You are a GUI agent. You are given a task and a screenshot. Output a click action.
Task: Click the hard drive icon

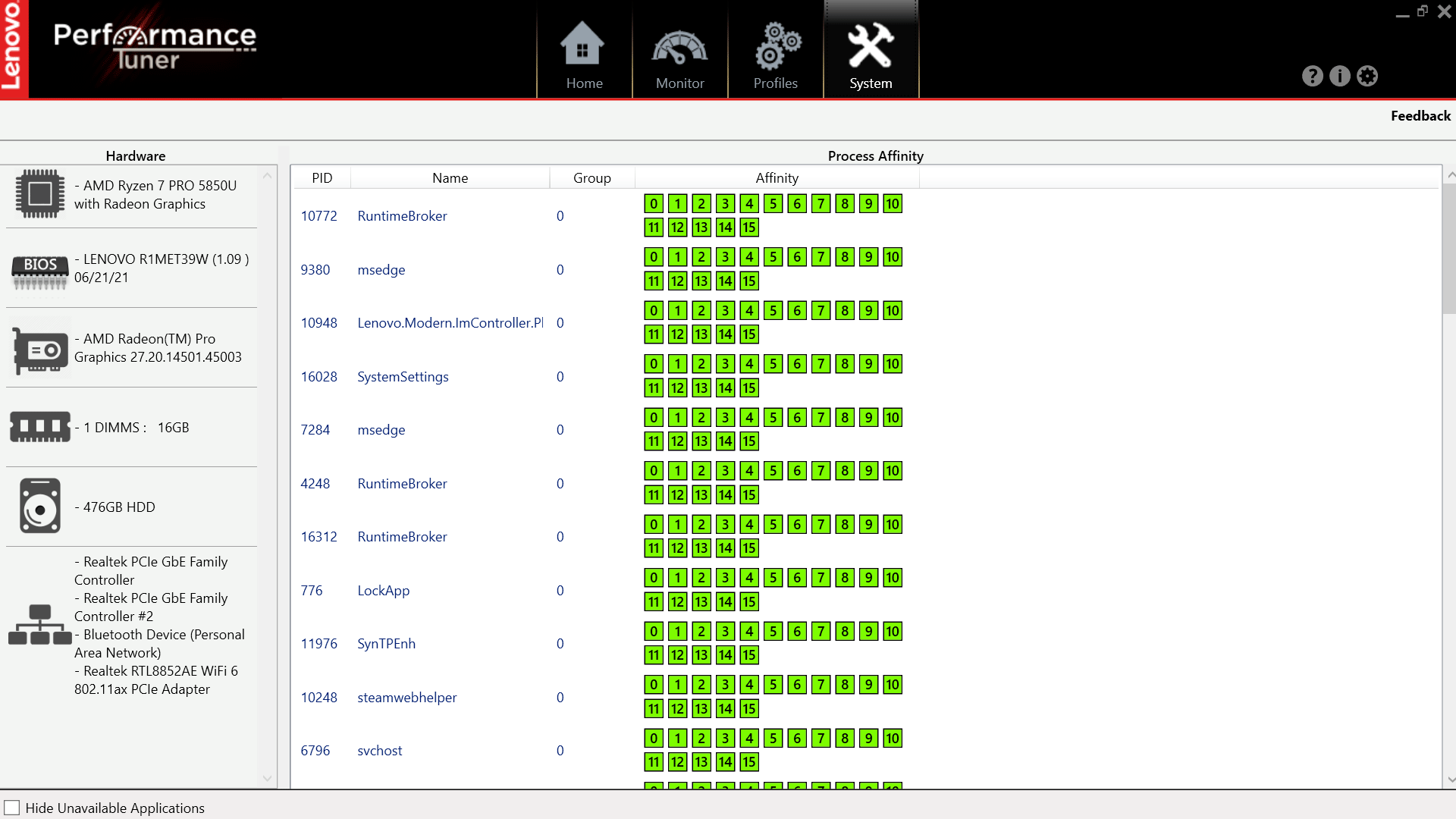pos(40,506)
